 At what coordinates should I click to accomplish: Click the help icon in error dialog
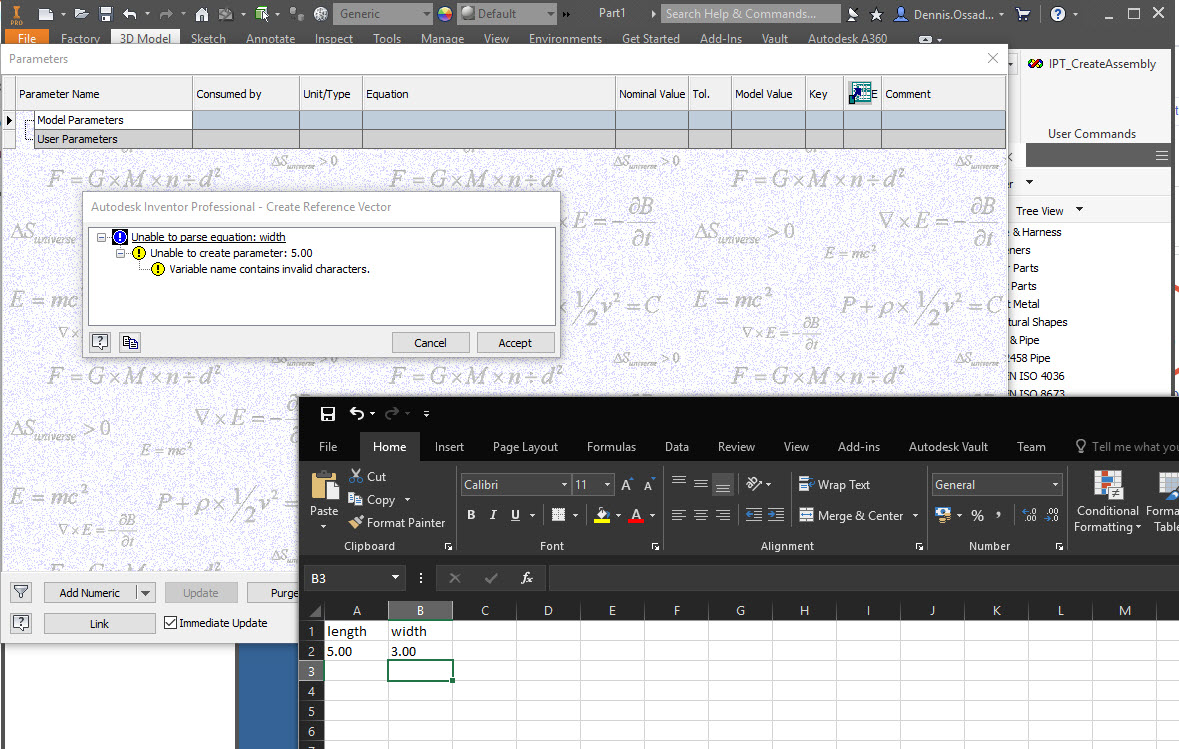click(100, 343)
